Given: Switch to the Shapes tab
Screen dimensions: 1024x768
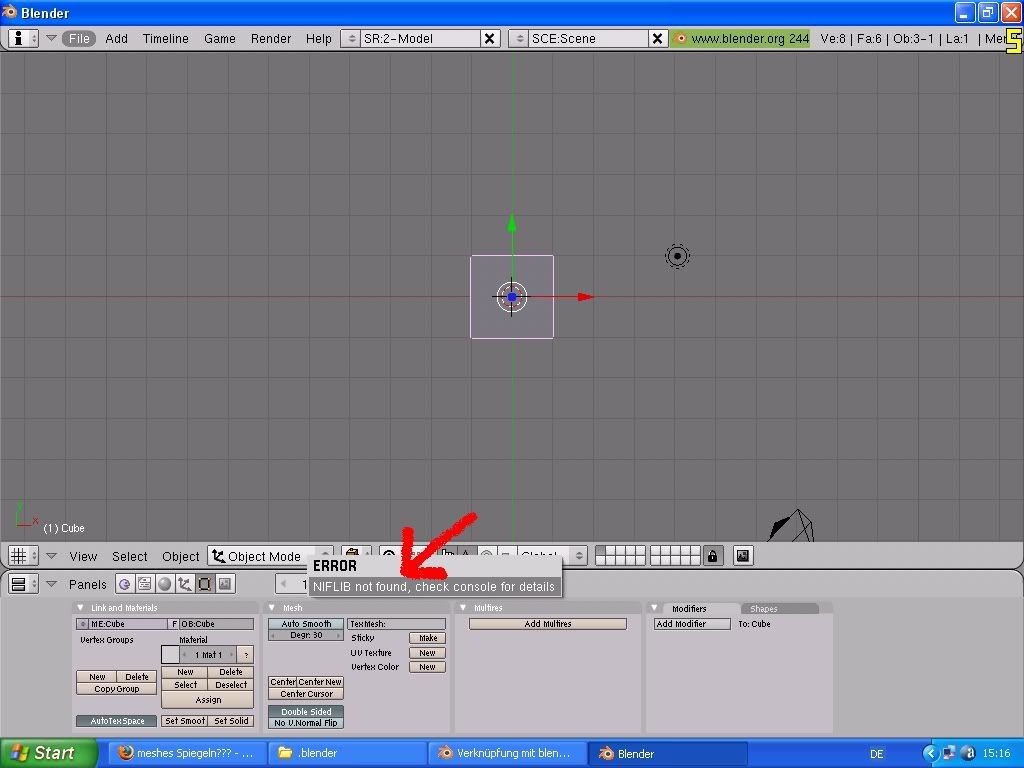Looking at the screenshot, I should click(764, 609).
